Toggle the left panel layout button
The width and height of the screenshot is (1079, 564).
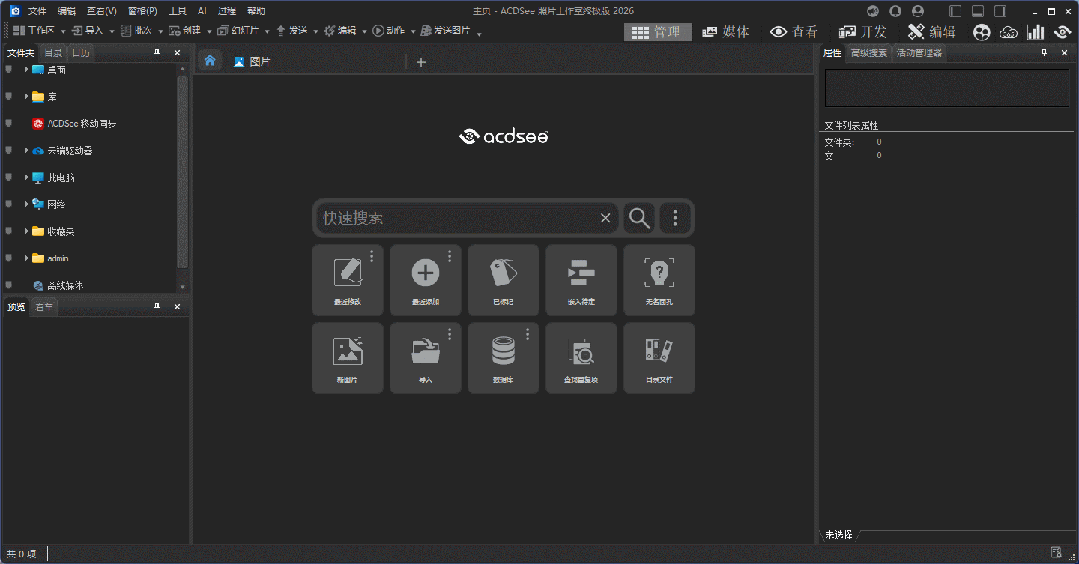955,11
